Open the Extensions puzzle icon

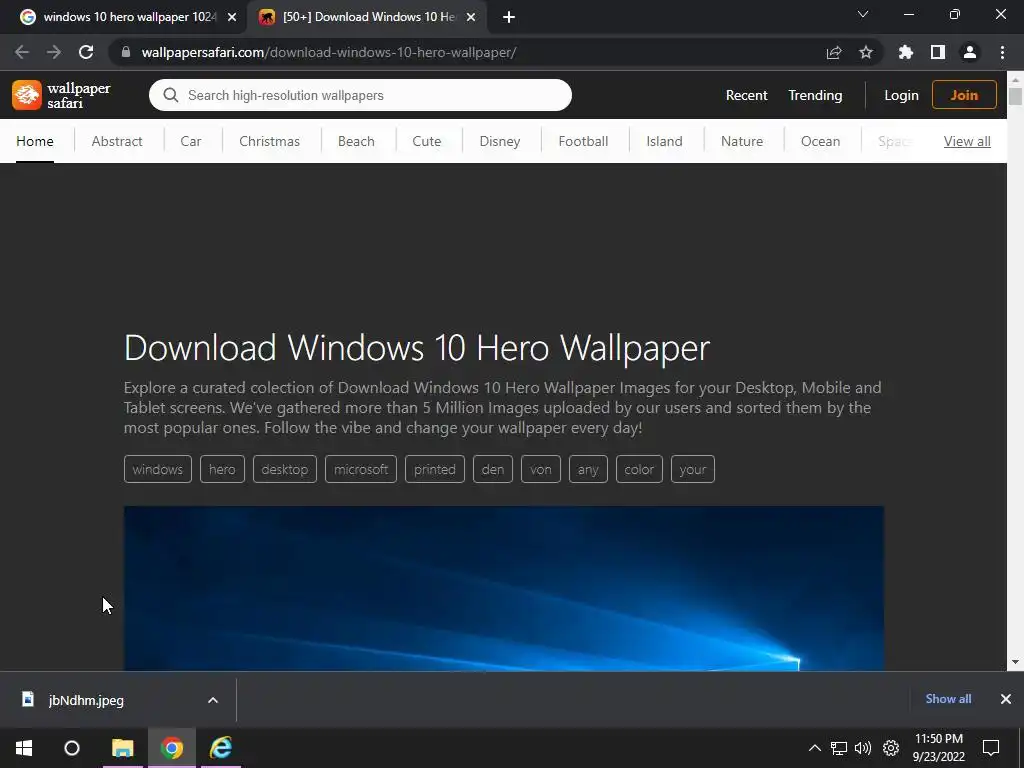906,52
